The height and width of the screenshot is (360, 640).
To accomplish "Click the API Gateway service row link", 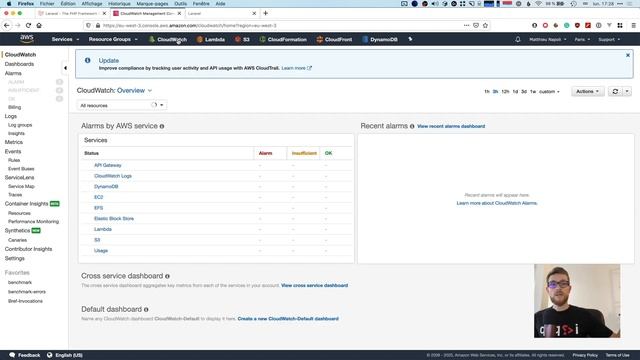I will click(x=108, y=165).
